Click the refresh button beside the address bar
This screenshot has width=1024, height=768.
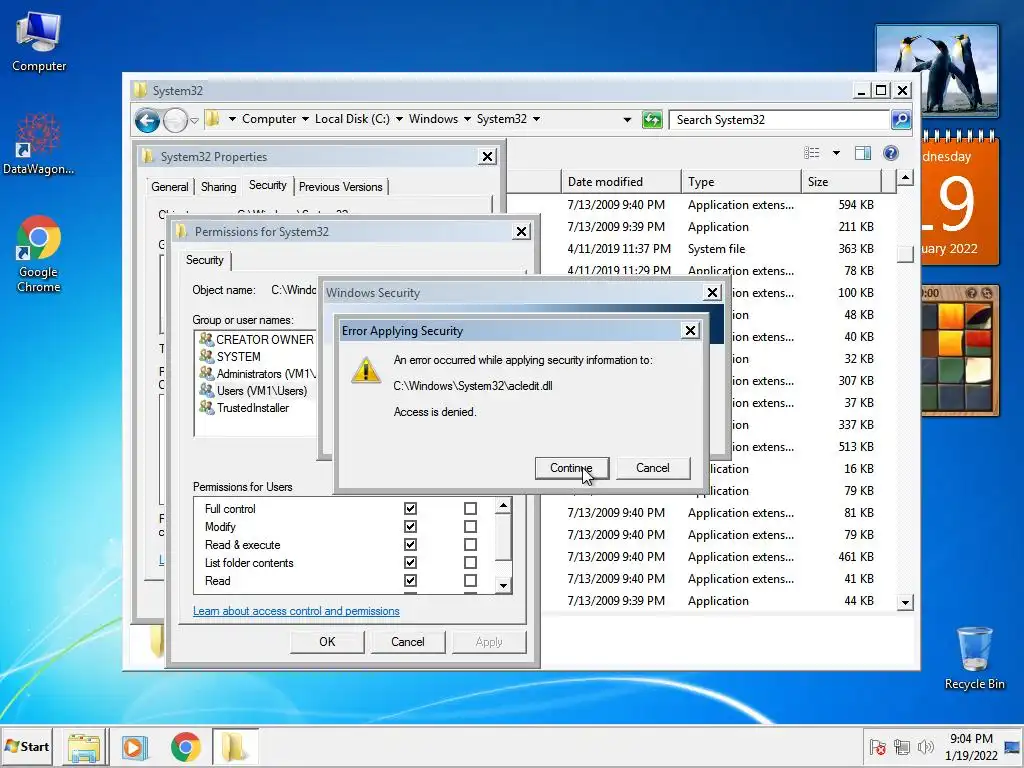[652, 120]
